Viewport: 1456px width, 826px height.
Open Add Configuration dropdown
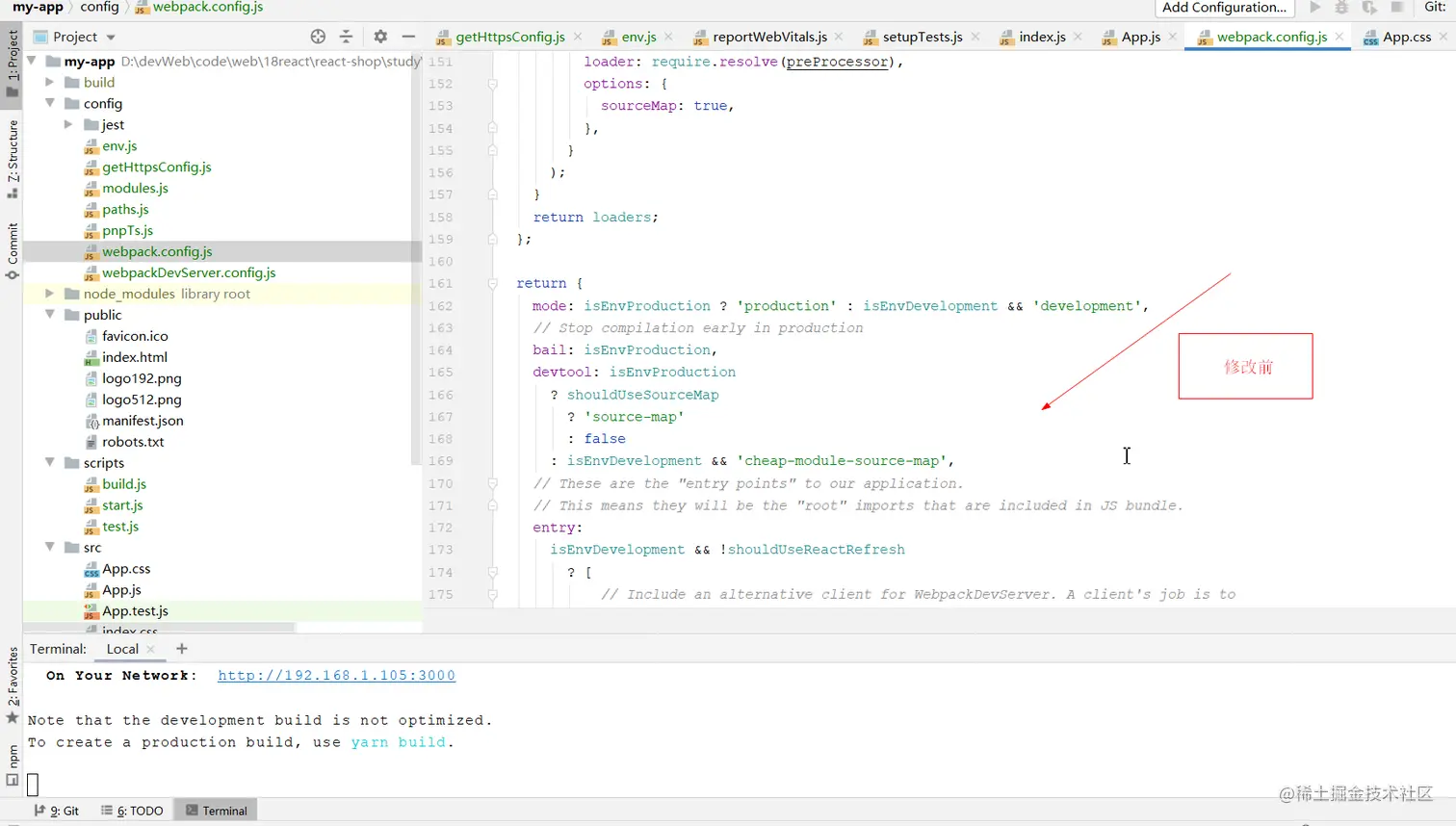pos(1224,8)
